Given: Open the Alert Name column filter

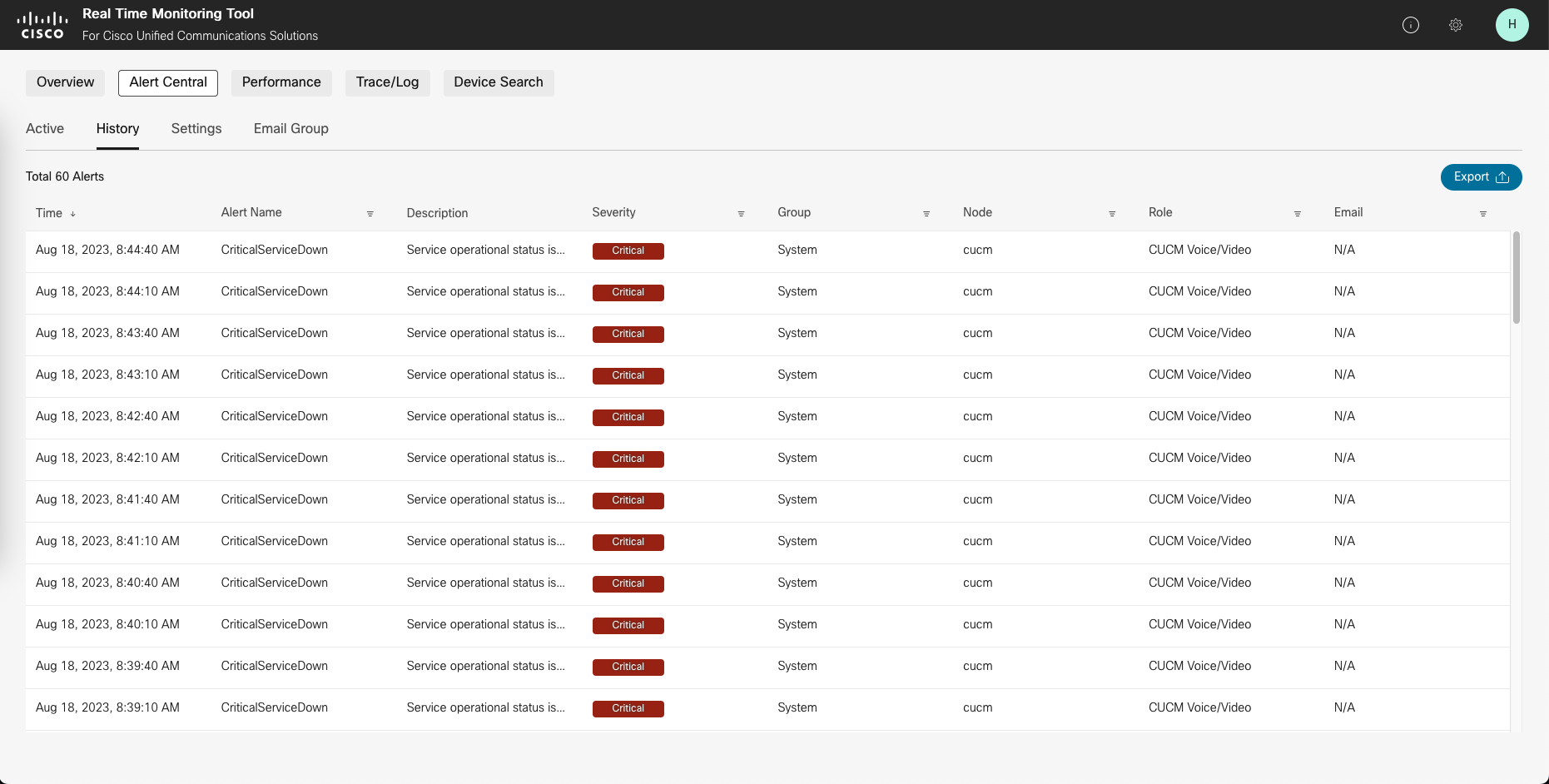Looking at the screenshot, I should click(x=370, y=214).
